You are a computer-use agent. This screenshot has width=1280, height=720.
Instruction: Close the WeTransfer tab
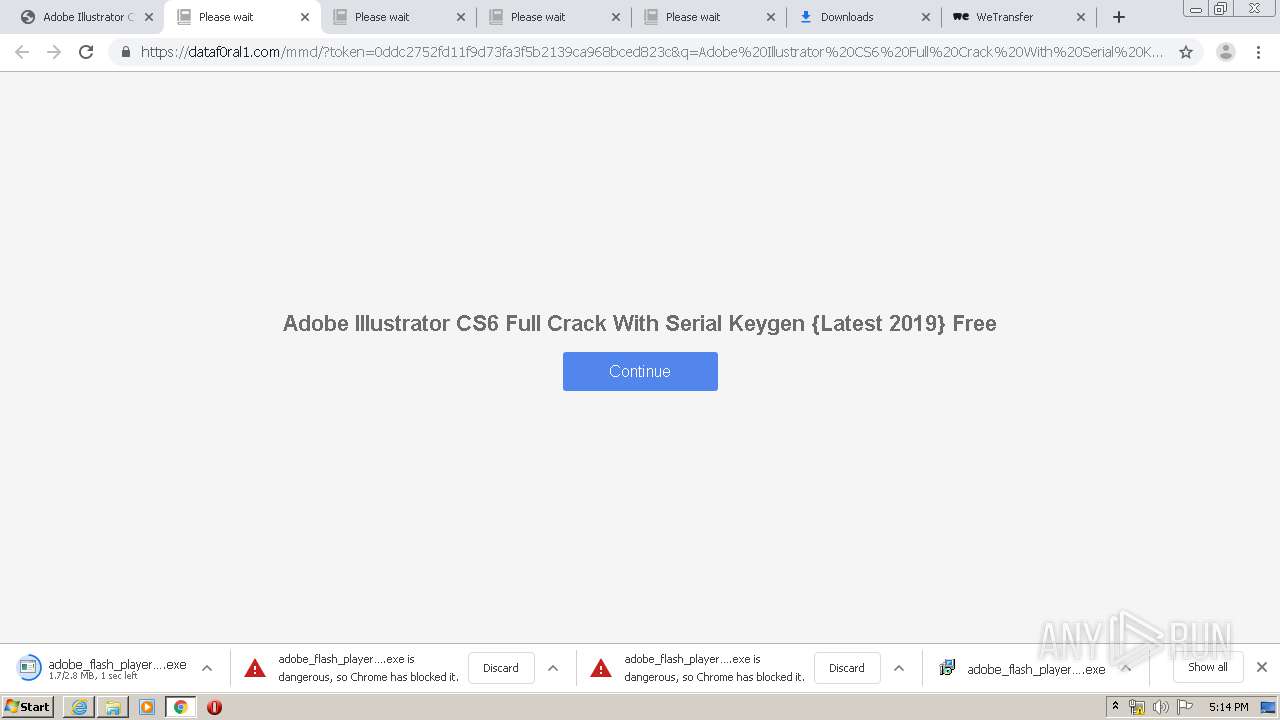(1081, 17)
